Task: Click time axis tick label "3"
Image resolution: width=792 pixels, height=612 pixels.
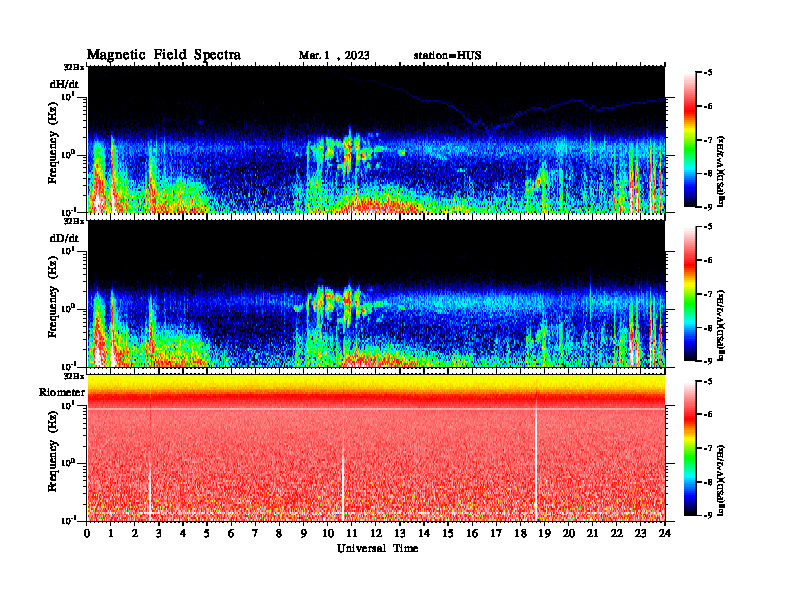Action: (159, 534)
